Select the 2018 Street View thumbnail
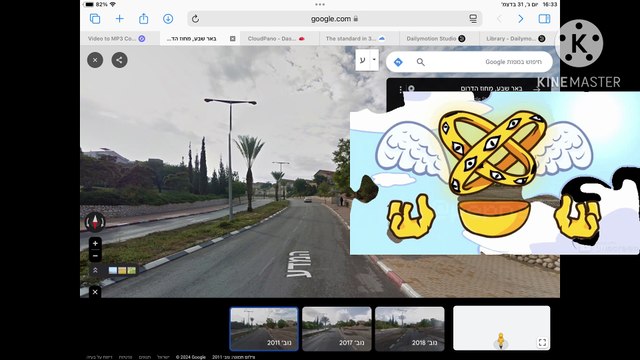 (x=409, y=329)
